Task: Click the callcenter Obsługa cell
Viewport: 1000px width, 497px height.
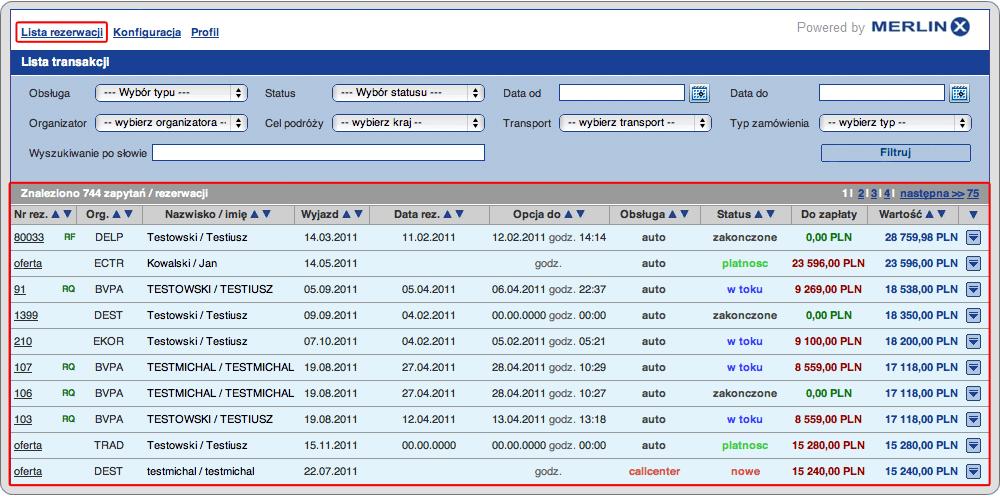Action: click(654, 471)
